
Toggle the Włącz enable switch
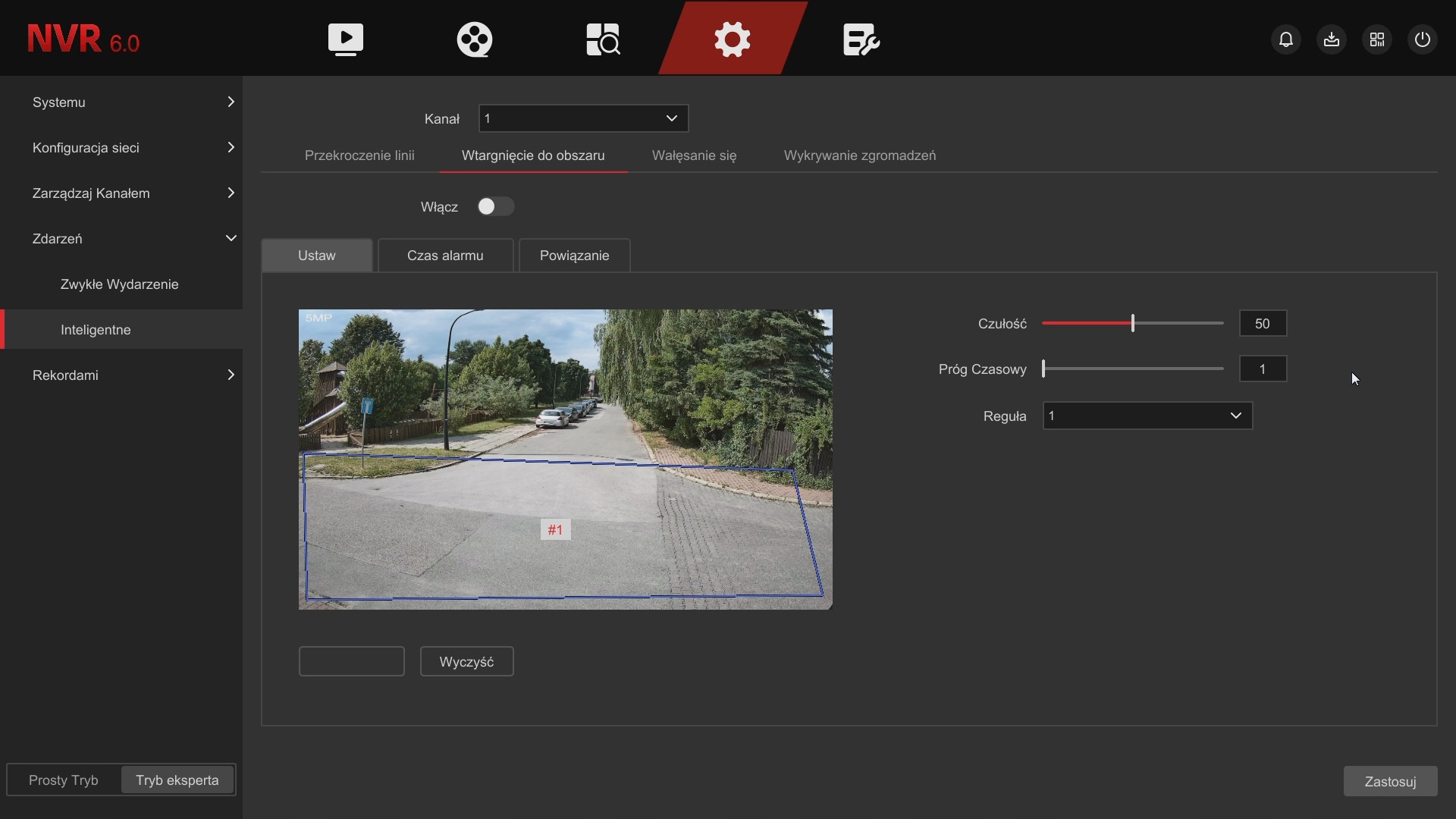[x=496, y=207]
